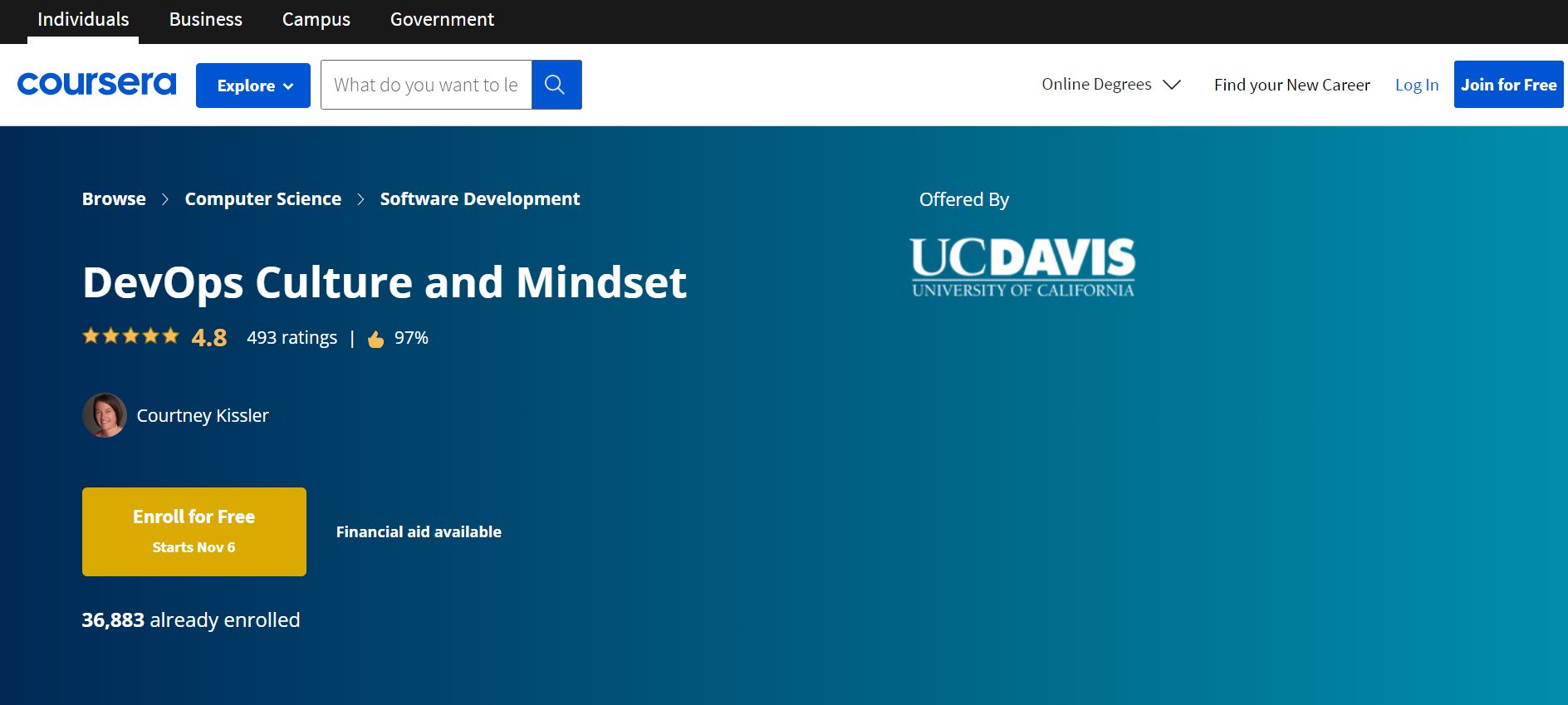Switch to the Business tab
Image resolution: width=1568 pixels, height=705 pixels.
(206, 19)
